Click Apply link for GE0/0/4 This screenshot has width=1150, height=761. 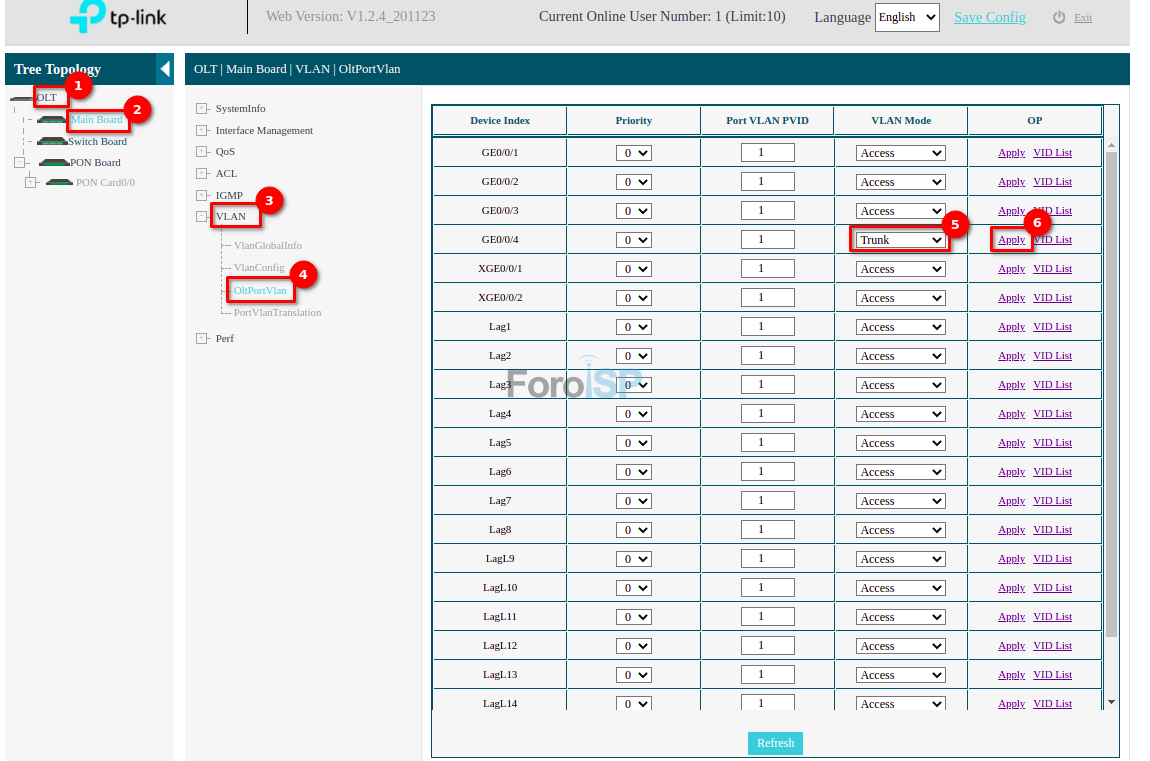click(x=1011, y=240)
